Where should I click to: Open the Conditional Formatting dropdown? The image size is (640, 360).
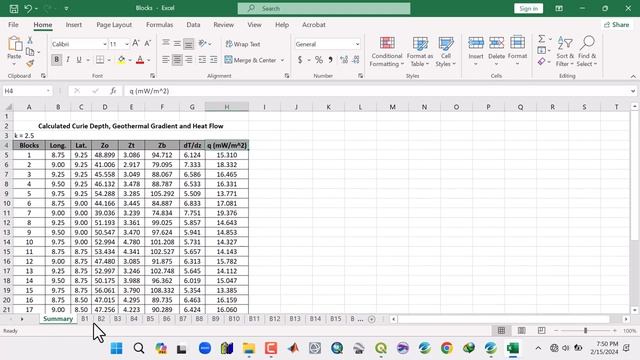pyautogui.click(x=387, y=51)
